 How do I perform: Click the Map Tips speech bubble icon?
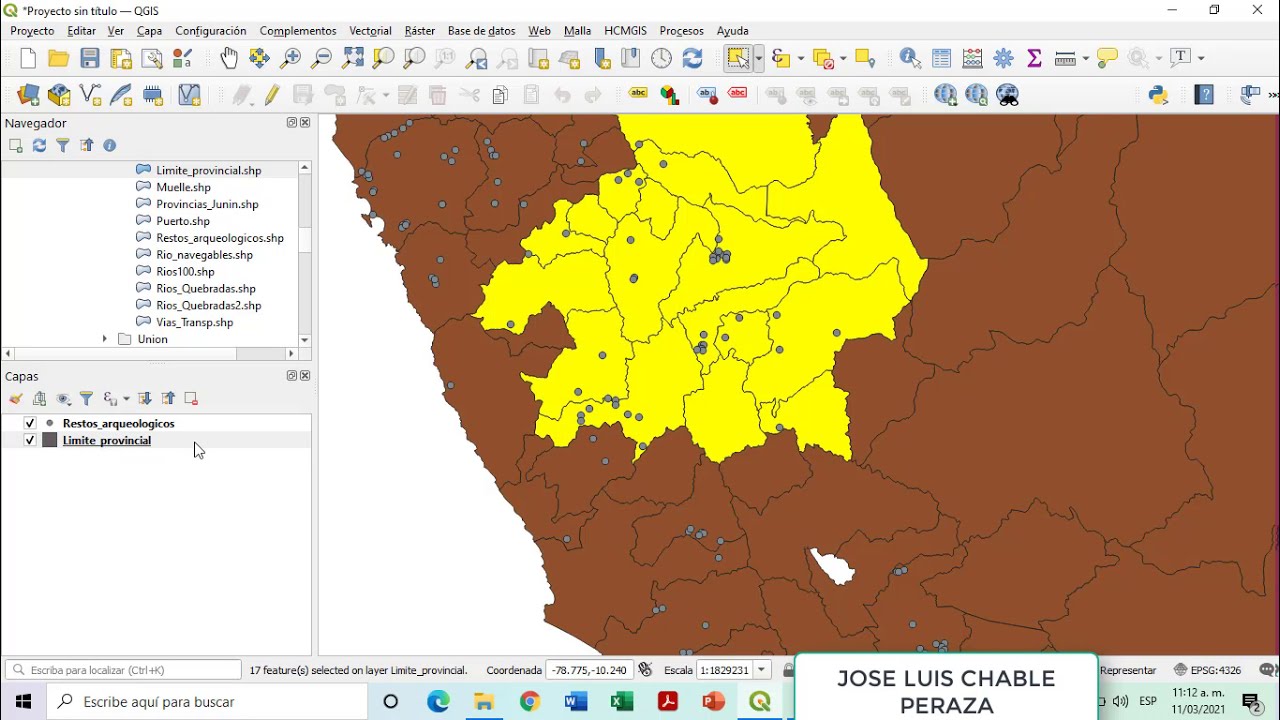point(1107,59)
